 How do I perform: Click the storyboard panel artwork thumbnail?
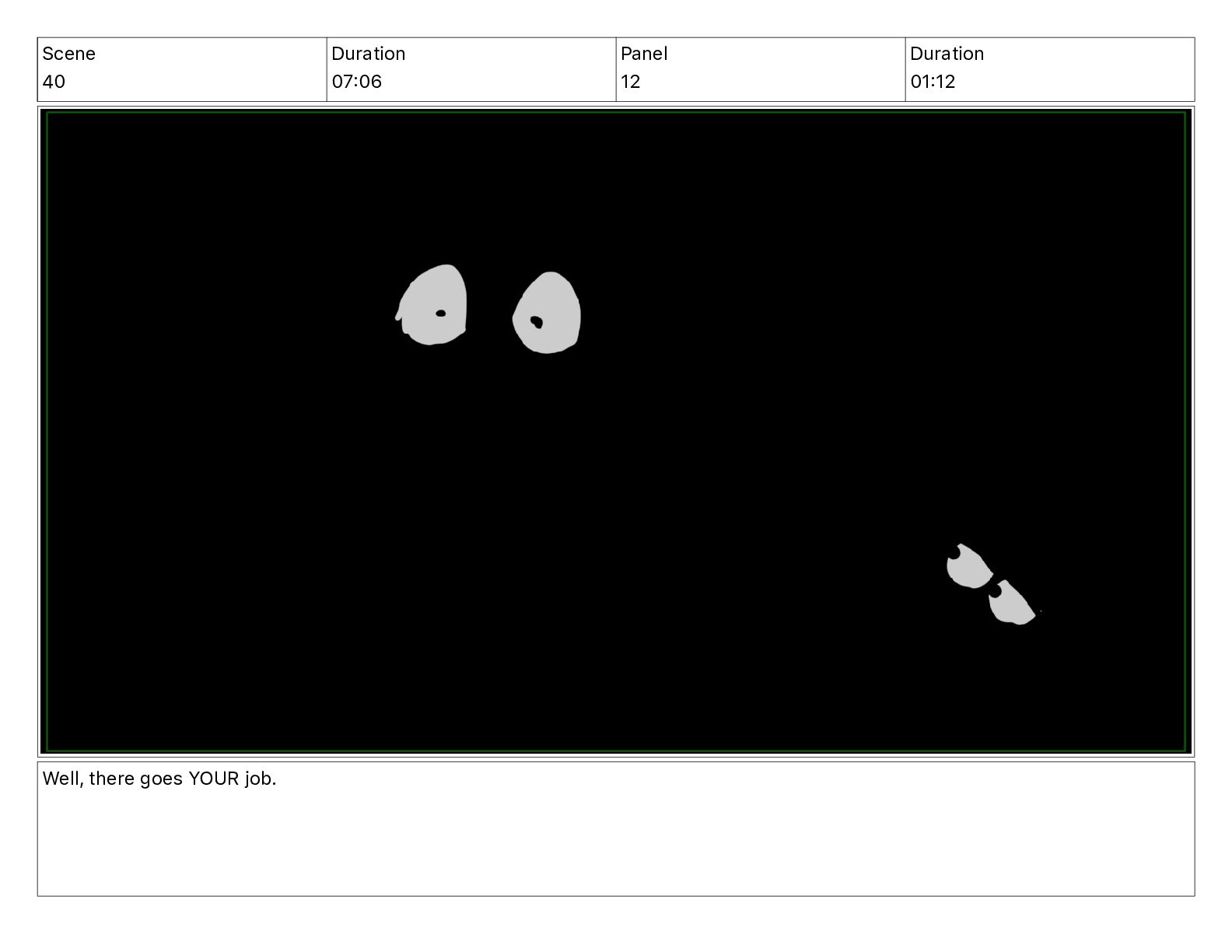point(616,432)
